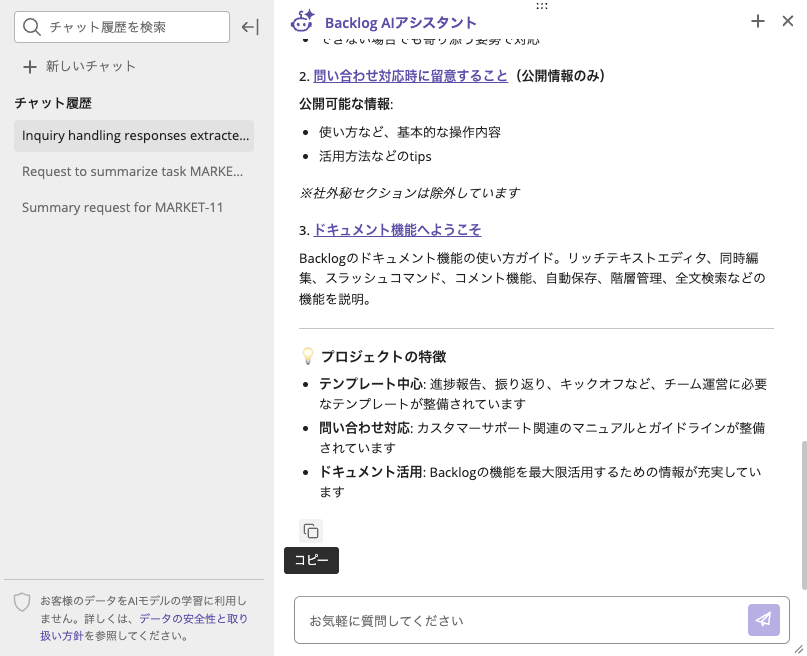Grab the drag handle dots at top
Image resolution: width=807 pixels, height=656 pixels.
[541, 6]
